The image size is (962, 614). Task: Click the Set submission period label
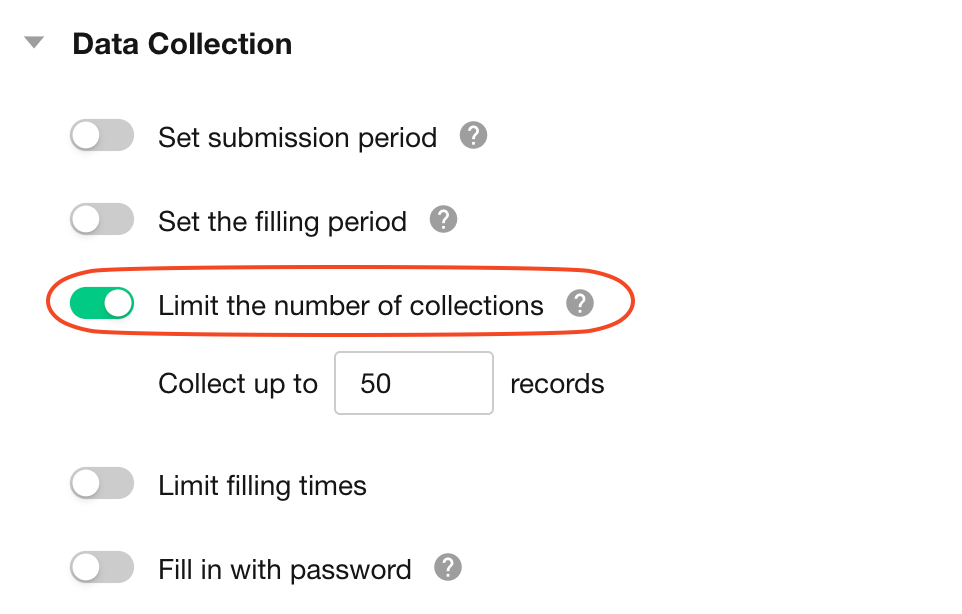pos(297,137)
